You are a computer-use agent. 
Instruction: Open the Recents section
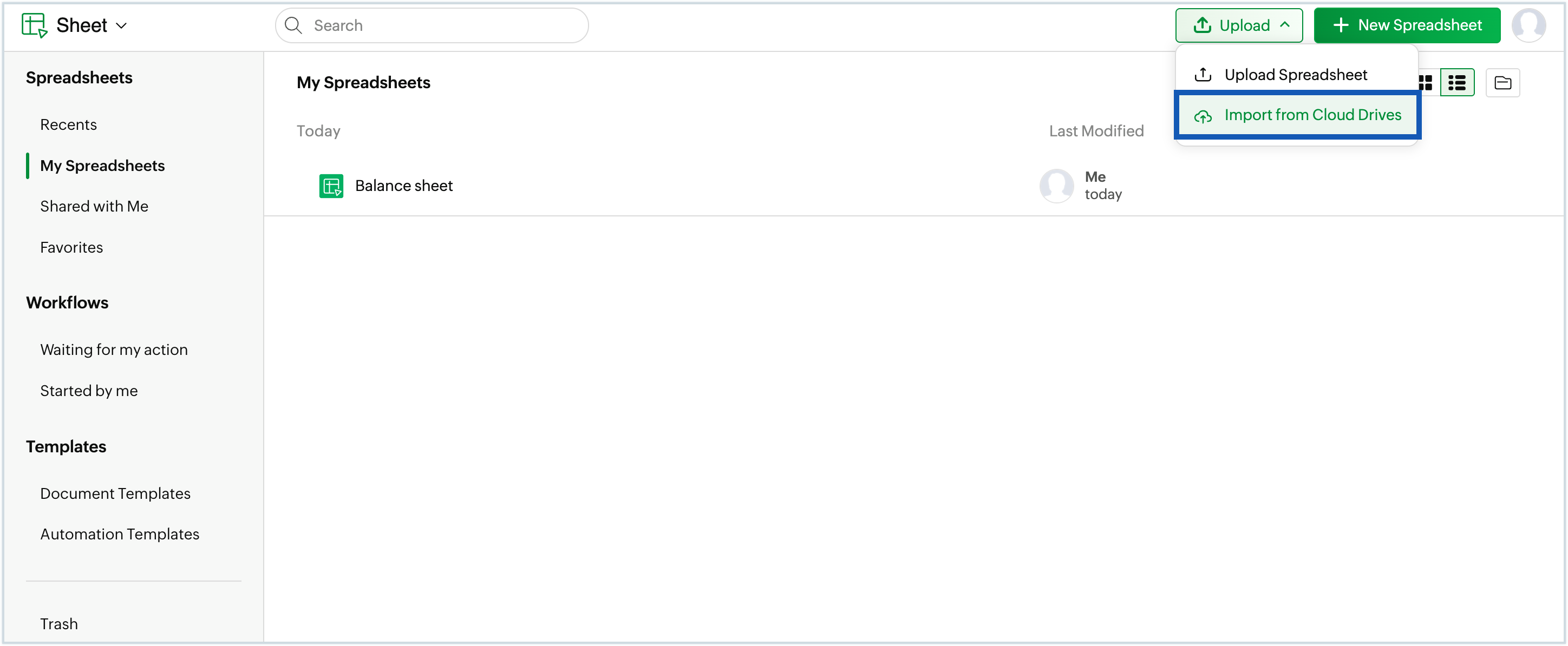coord(68,124)
